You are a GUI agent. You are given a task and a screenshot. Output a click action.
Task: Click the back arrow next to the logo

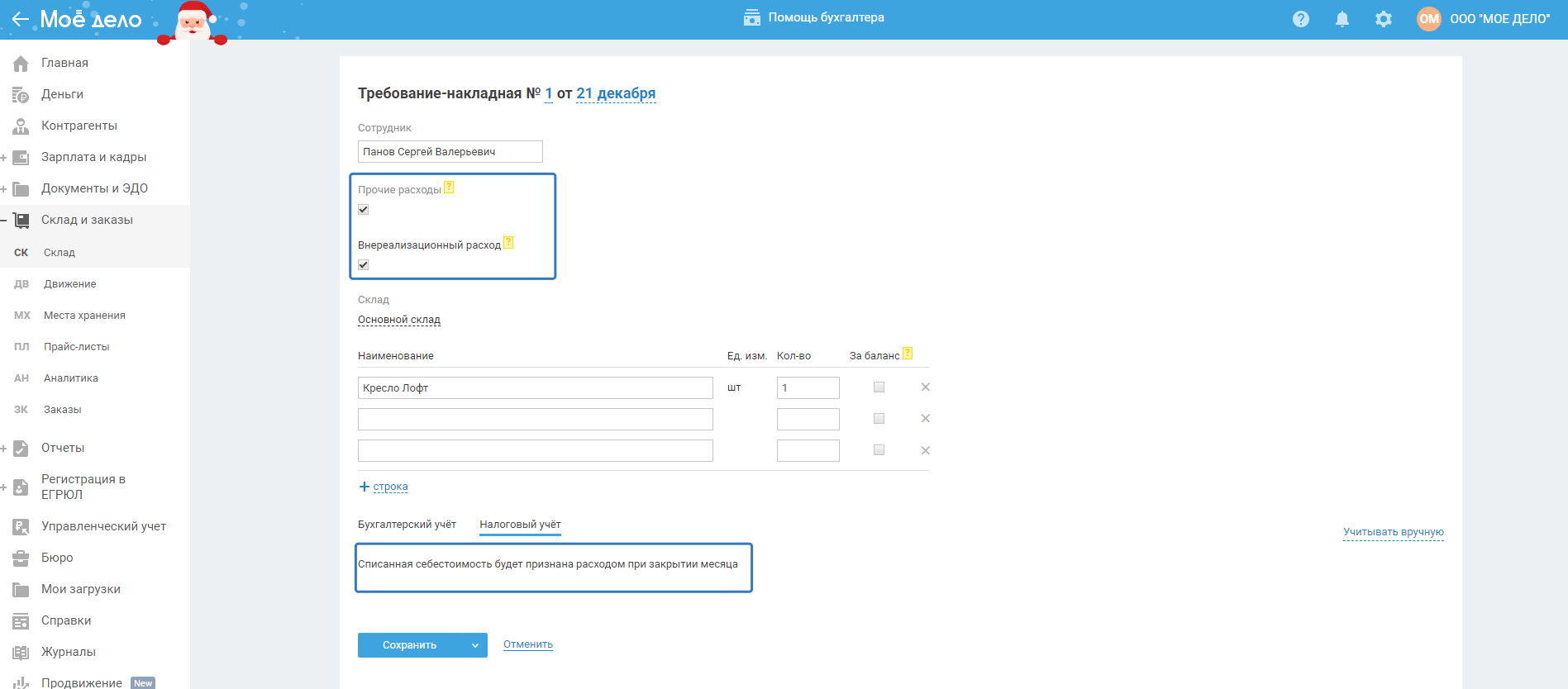pos(21,19)
